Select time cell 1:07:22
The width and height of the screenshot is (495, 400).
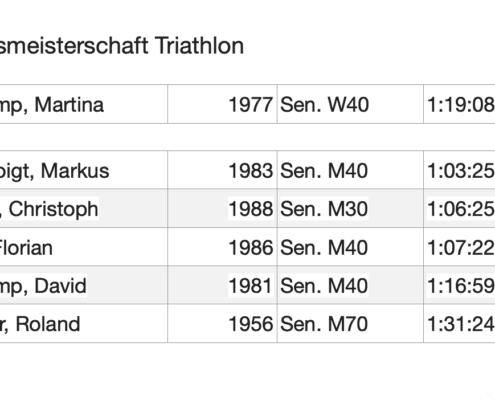pos(459,247)
